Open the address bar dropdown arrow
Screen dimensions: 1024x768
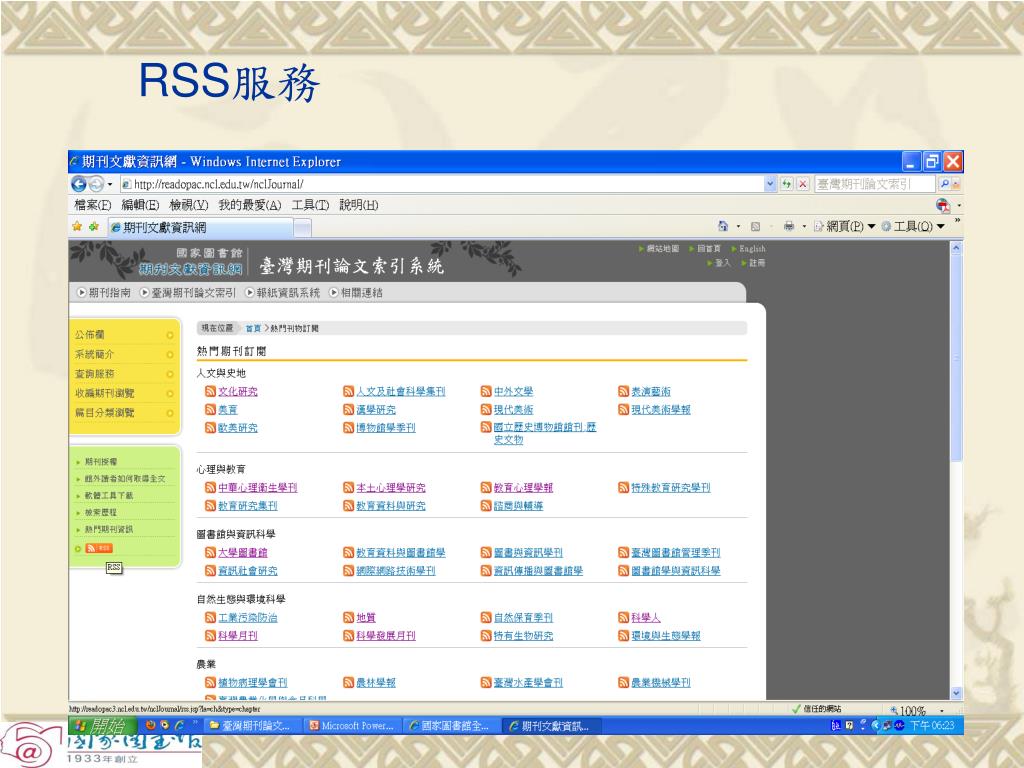pos(771,184)
